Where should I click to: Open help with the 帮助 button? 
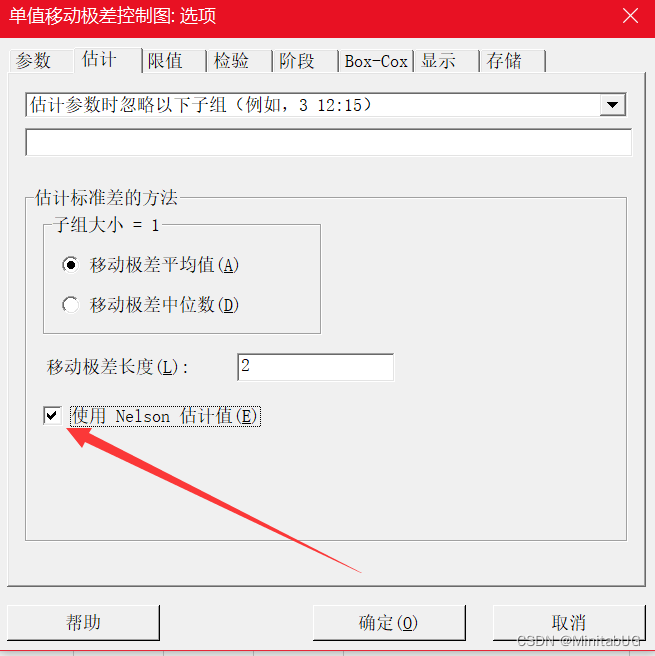(x=83, y=622)
